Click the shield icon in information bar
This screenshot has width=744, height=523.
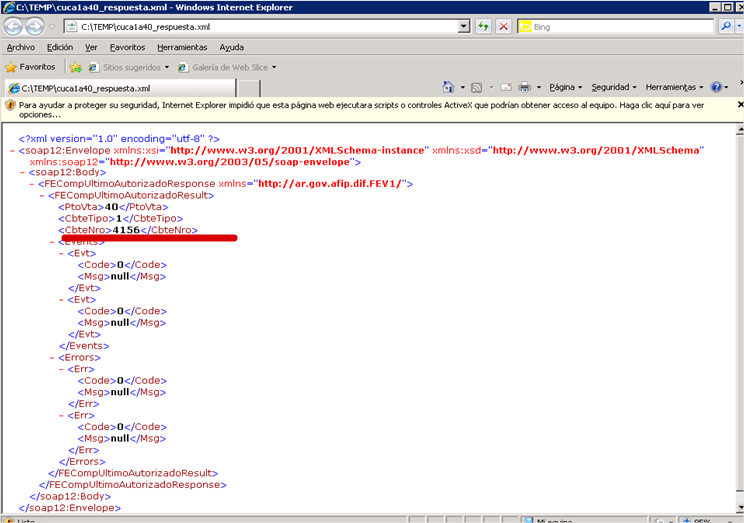click(10, 105)
